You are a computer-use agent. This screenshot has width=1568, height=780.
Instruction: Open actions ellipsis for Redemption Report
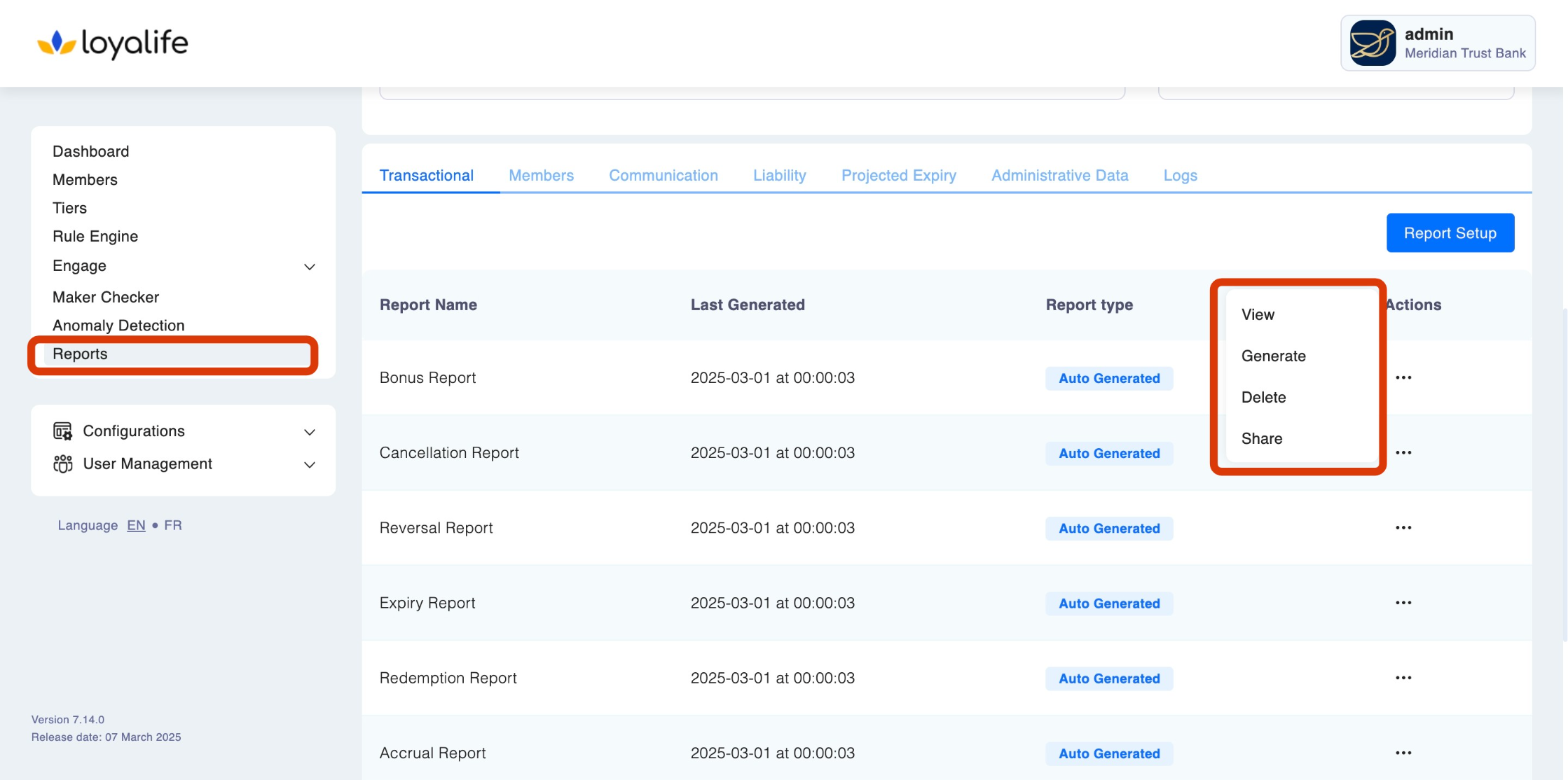[1403, 678]
